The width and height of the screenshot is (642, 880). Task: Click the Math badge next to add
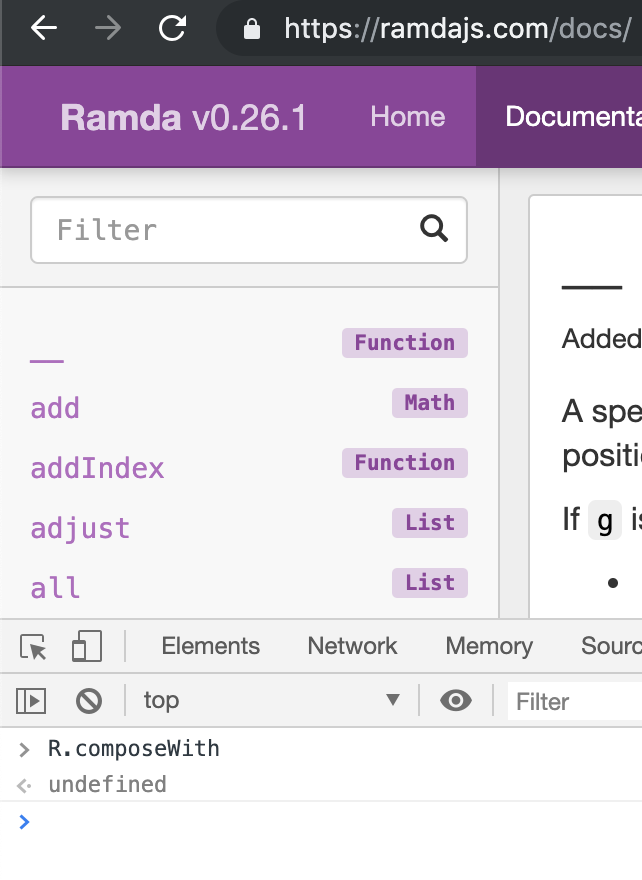click(x=429, y=402)
